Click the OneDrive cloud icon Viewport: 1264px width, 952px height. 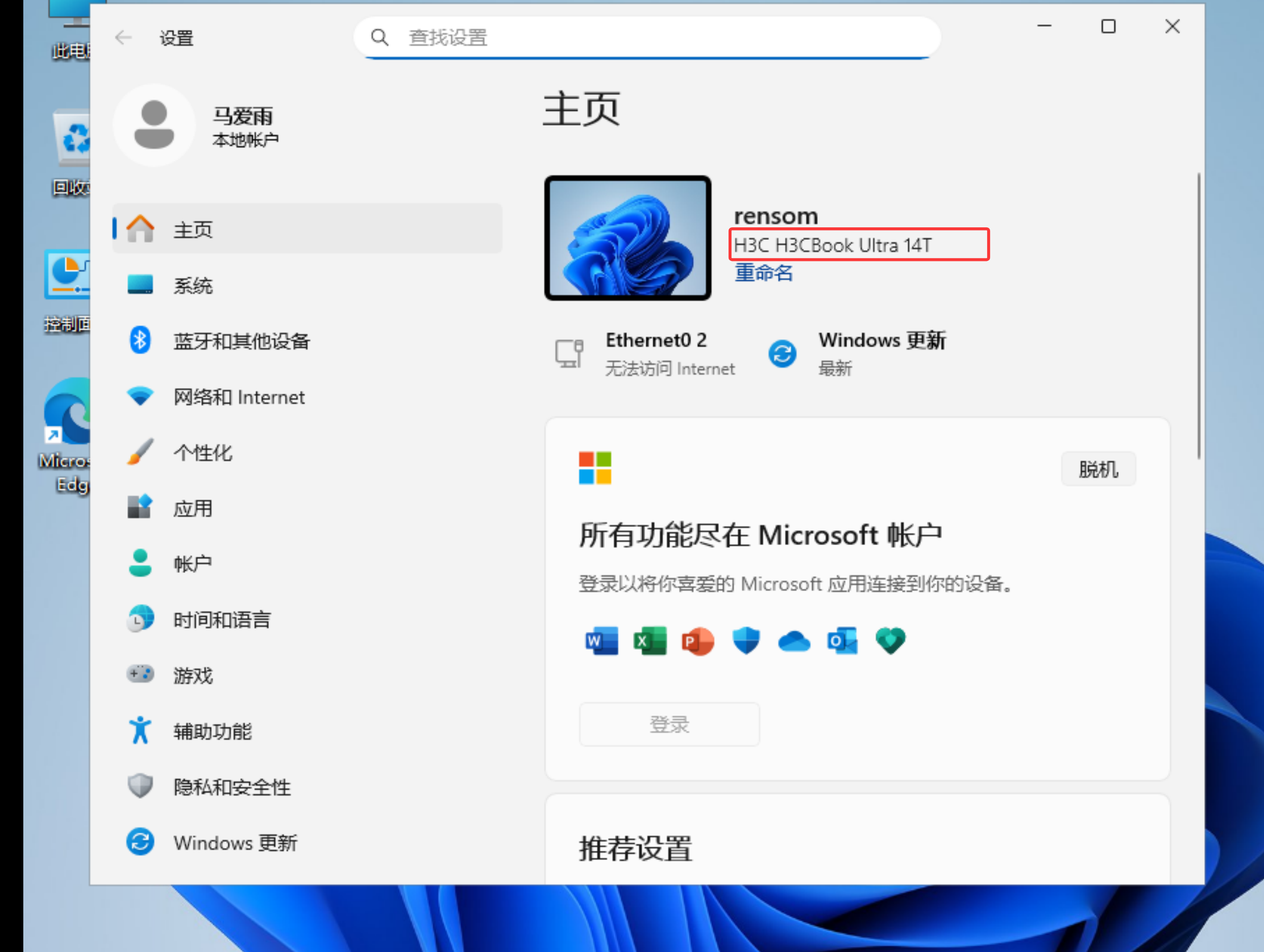tap(794, 641)
